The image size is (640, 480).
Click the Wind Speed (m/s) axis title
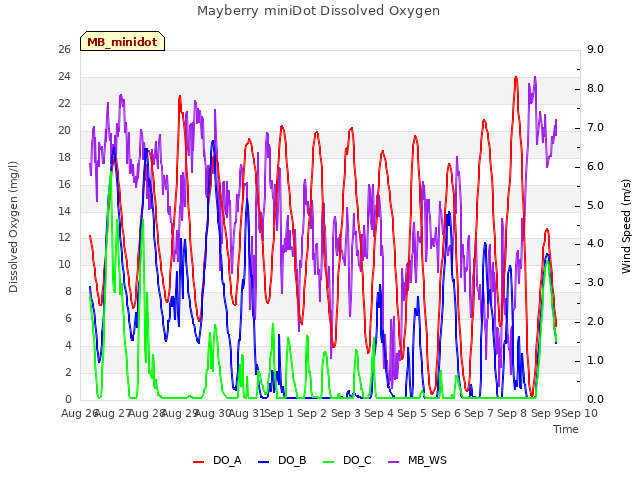coord(626,226)
